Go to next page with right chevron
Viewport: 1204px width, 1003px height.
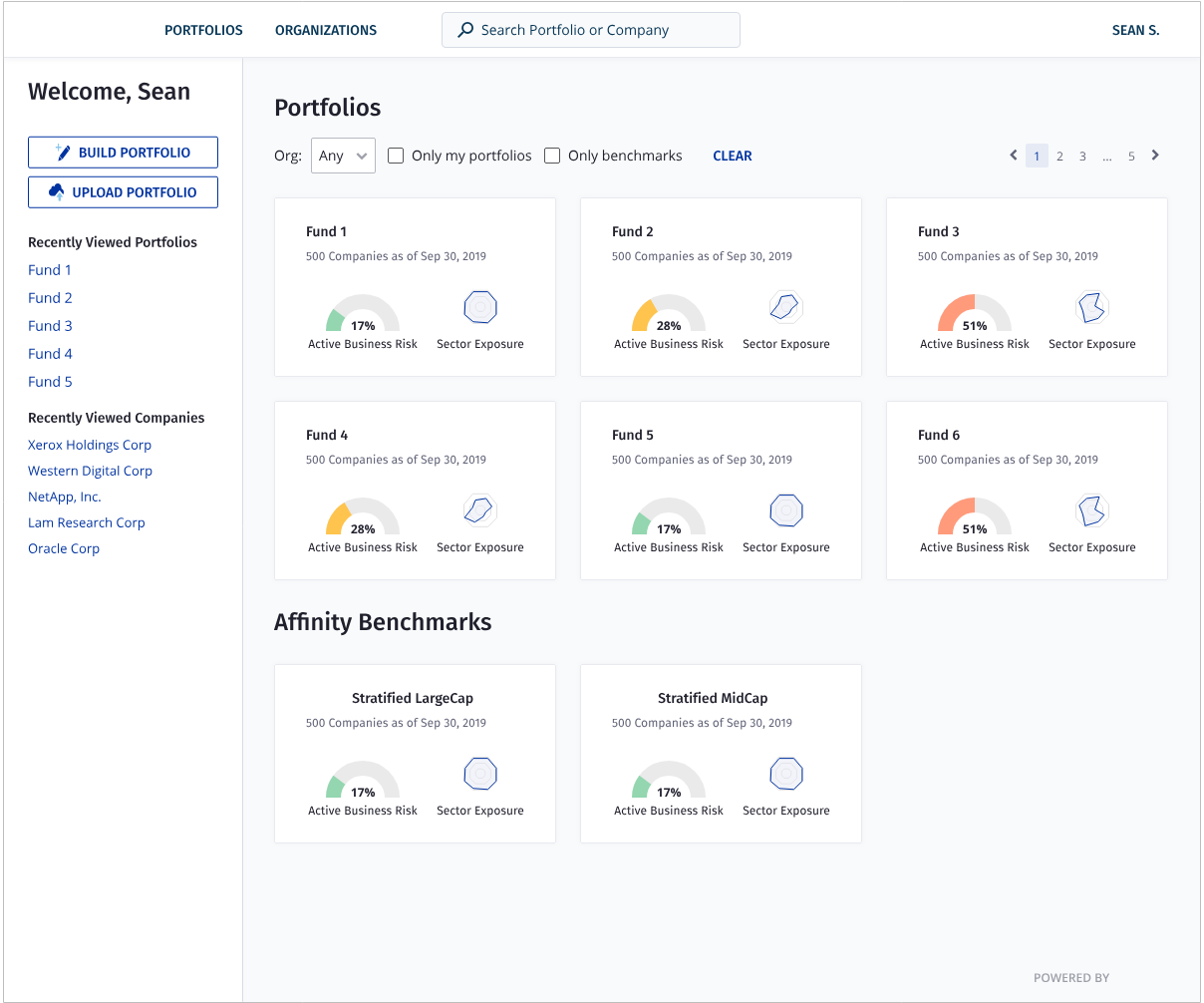[x=1155, y=156]
